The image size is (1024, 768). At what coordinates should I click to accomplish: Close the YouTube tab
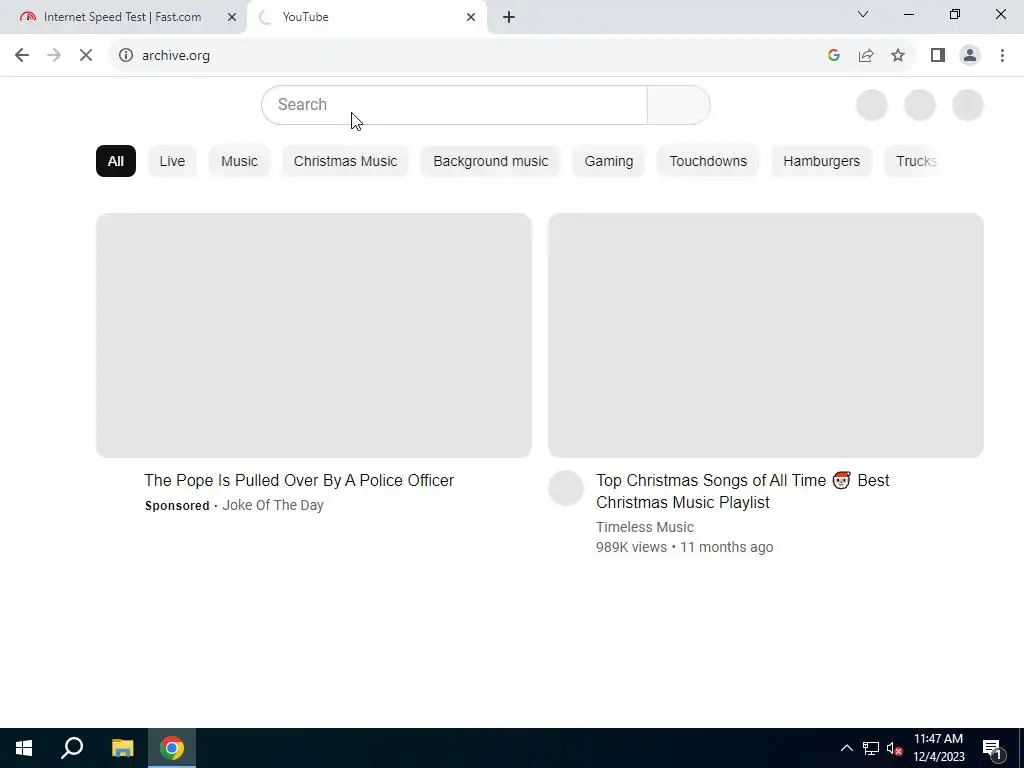click(470, 17)
